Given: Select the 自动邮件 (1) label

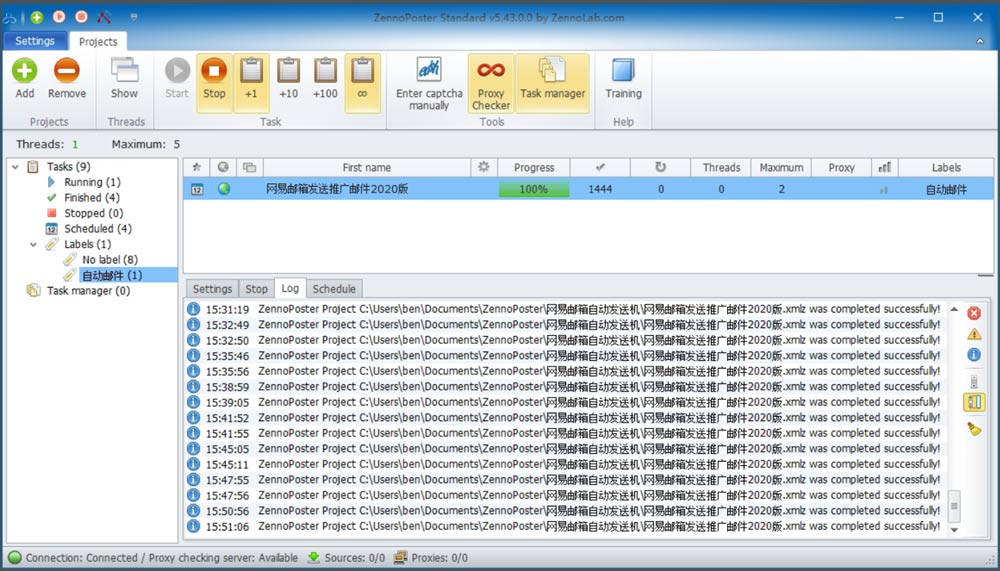Looking at the screenshot, I should click(x=112, y=276).
